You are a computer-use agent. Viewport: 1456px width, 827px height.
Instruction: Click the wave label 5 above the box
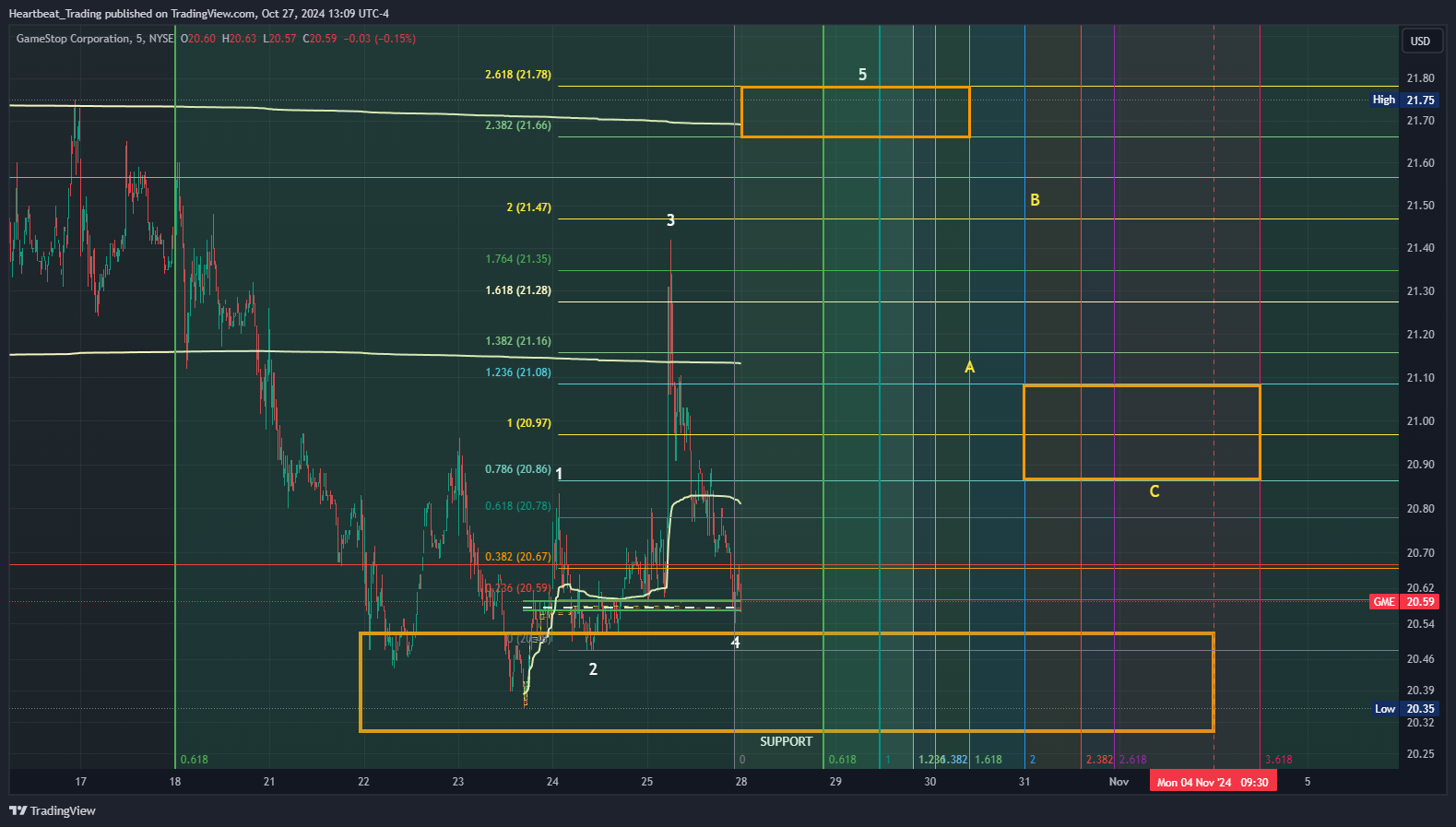tap(862, 75)
